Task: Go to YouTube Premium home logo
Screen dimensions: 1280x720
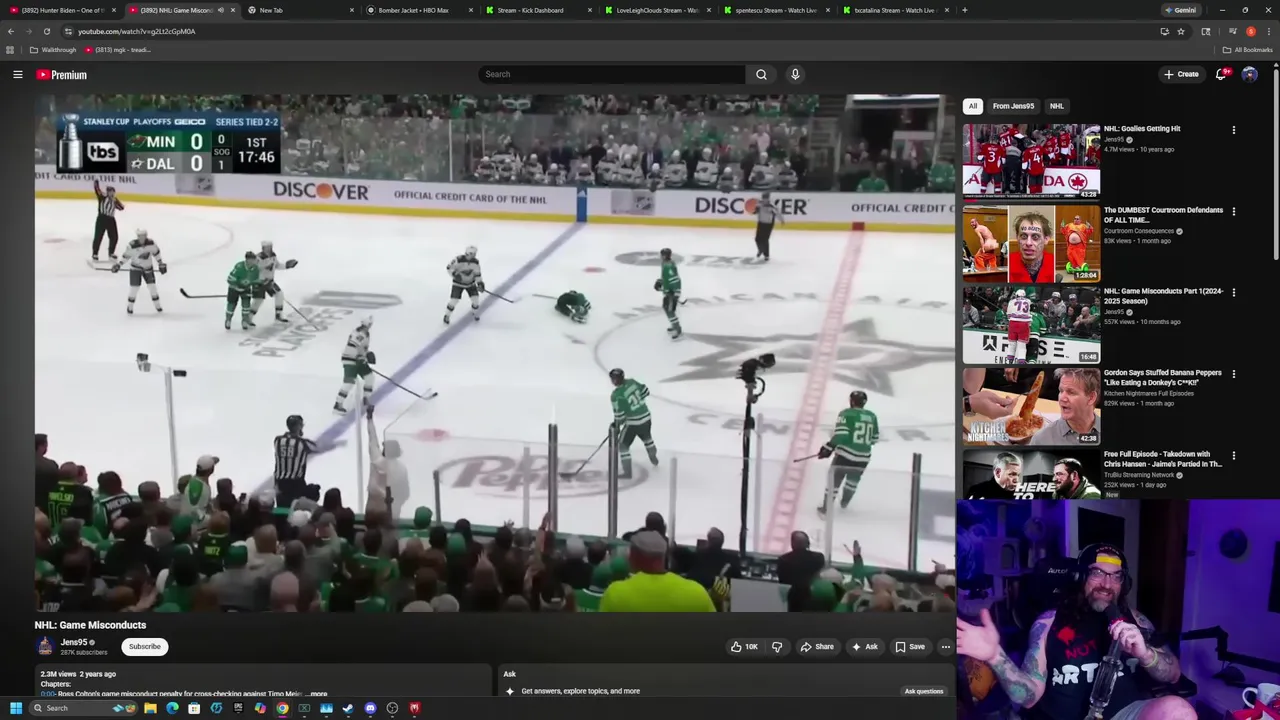Action: click(62, 75)
